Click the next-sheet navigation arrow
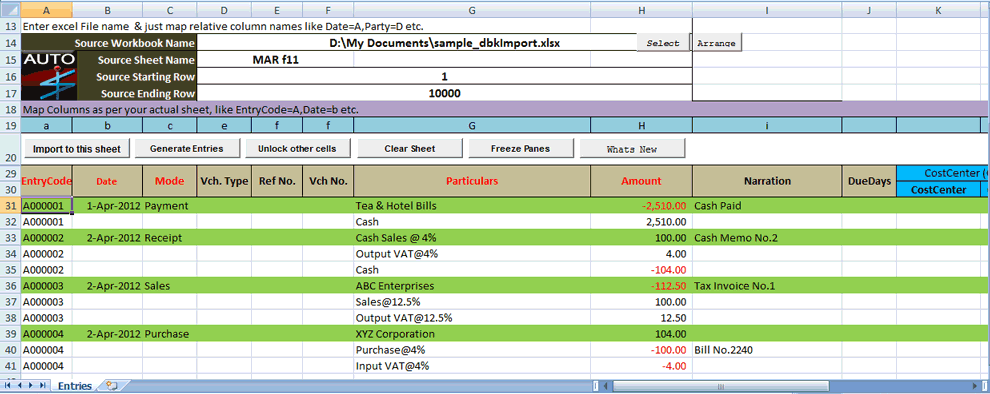This screenshot has width=990, height=394. pos(31,385)
